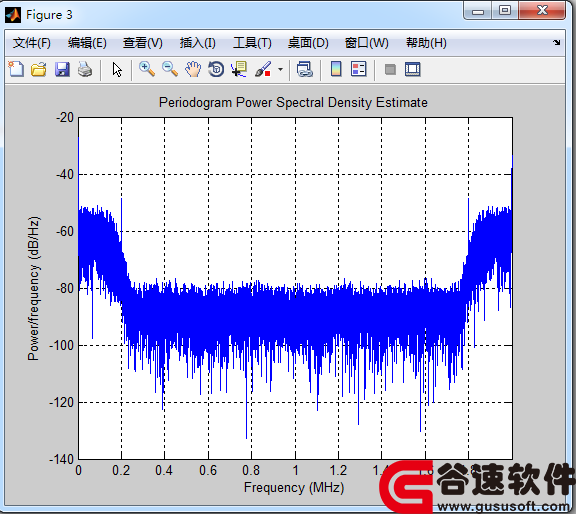Click the Hide Plot Tools icon

click(x=390, y=69)
